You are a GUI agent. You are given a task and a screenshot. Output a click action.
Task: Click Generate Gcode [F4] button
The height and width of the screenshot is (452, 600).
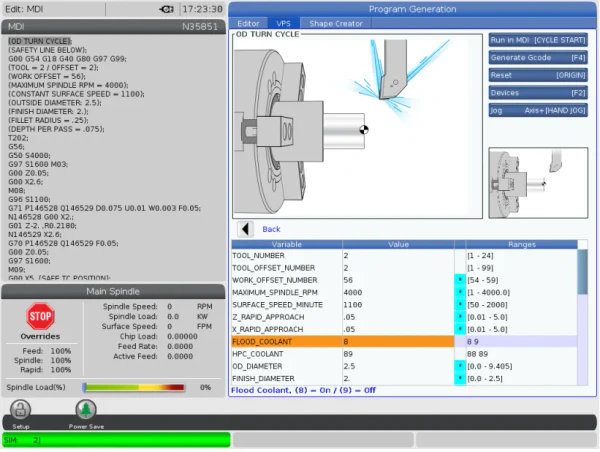coord(538,58)
